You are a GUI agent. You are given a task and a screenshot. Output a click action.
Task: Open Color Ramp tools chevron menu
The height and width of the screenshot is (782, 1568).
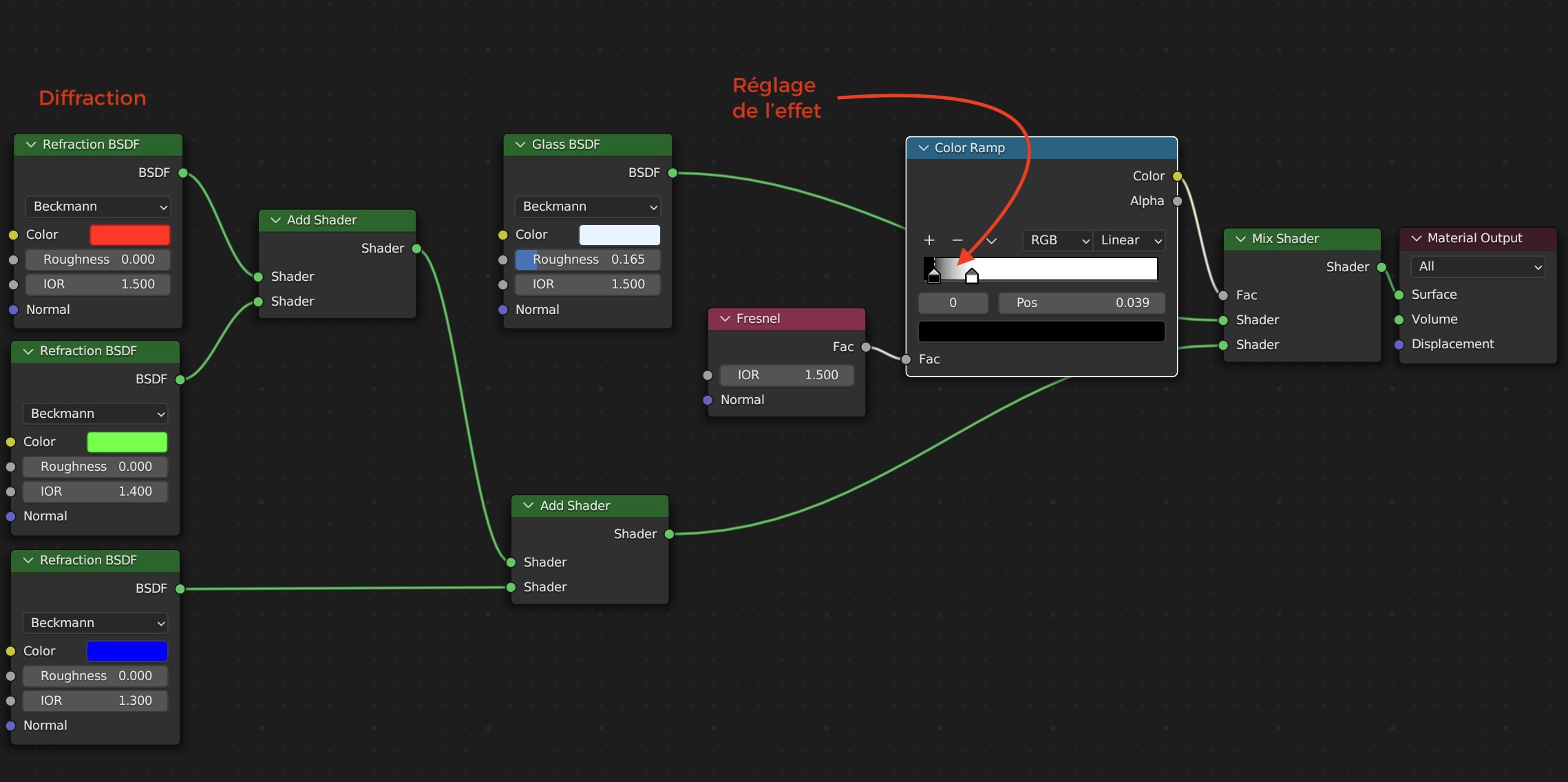click(x=991, y=240)
